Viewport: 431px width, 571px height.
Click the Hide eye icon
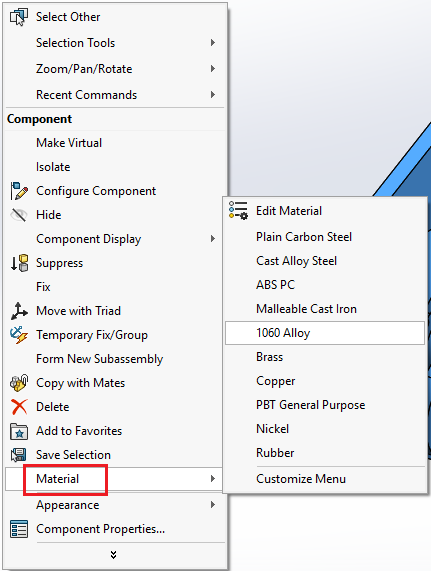pyautogui.click(x=19, y=215)
